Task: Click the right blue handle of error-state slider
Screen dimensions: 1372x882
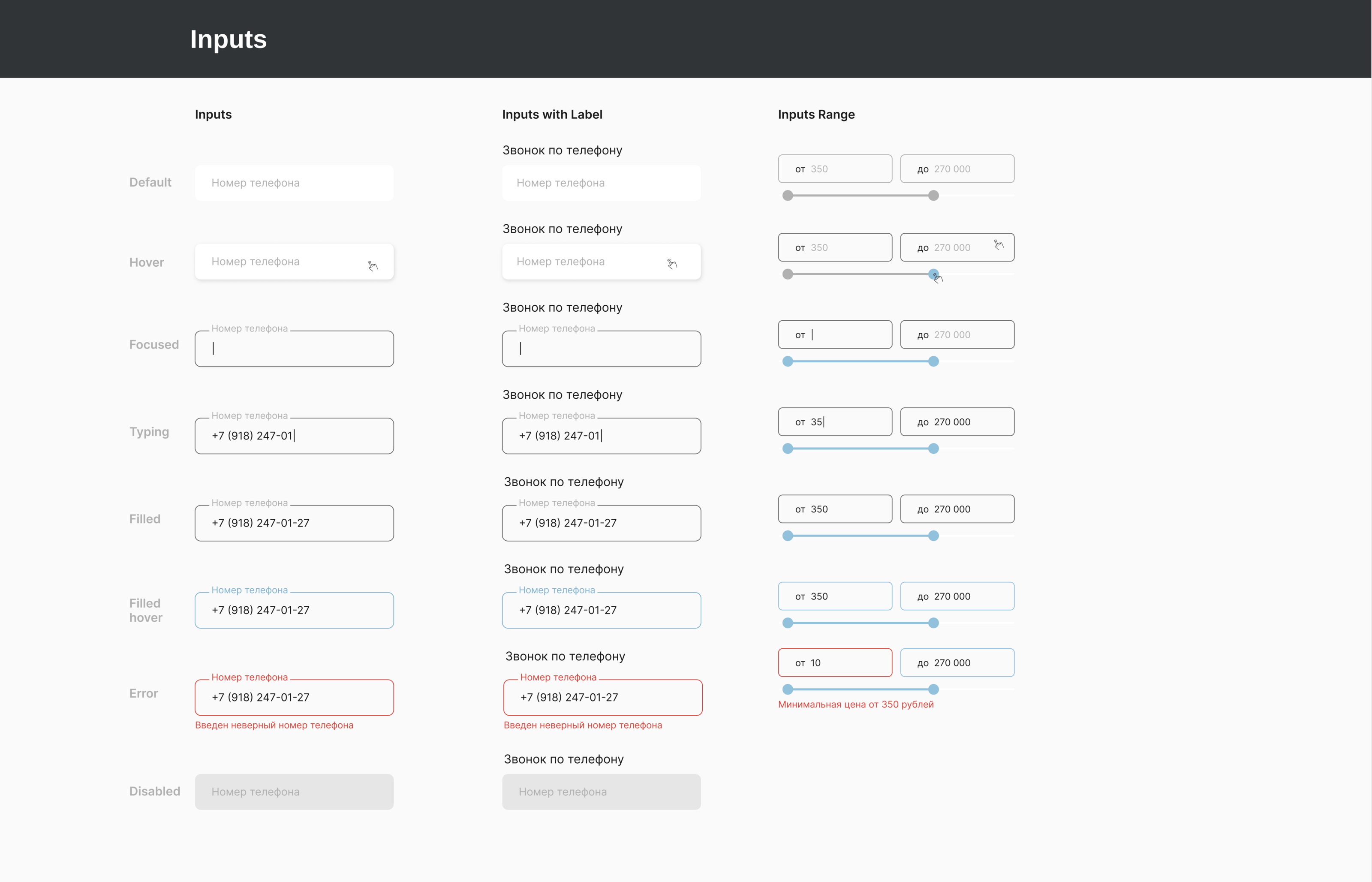Action: point(933,689)
